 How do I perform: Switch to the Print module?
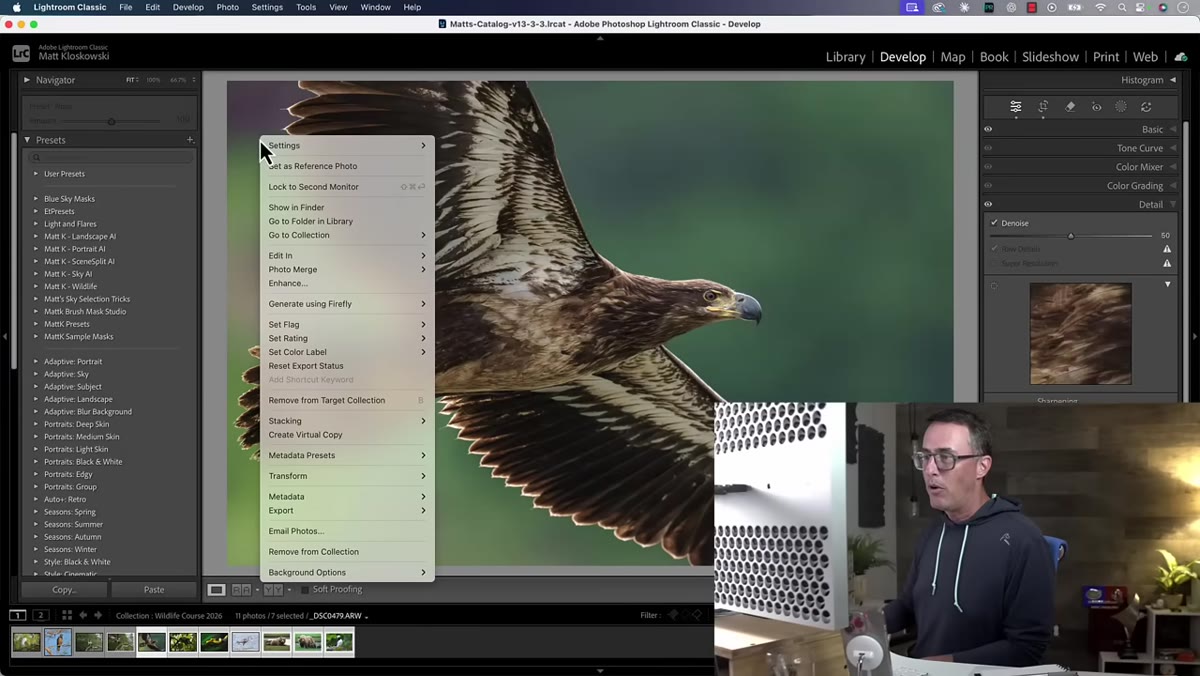pos(1106,57)
